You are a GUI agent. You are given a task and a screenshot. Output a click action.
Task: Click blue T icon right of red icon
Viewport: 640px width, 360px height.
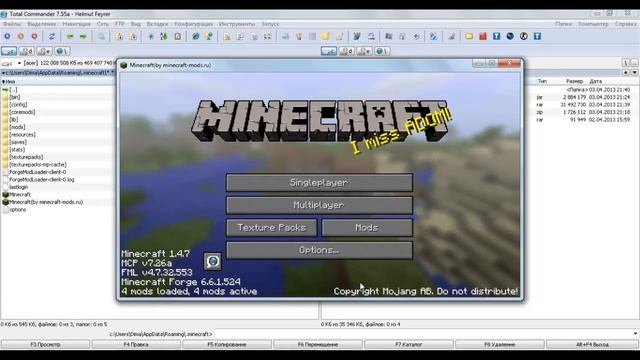(496, 36)
